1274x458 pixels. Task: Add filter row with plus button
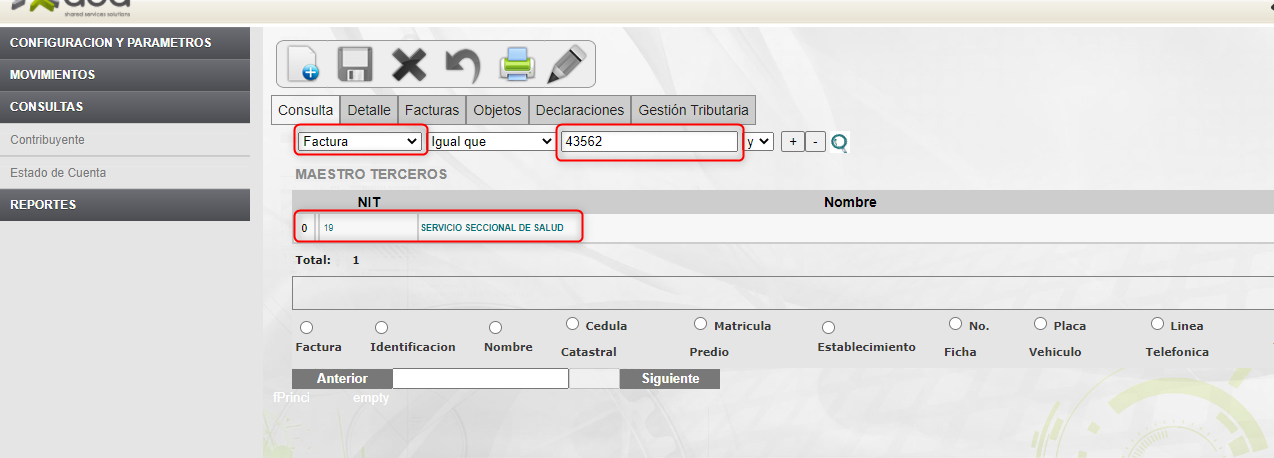[x=791, y=142]
